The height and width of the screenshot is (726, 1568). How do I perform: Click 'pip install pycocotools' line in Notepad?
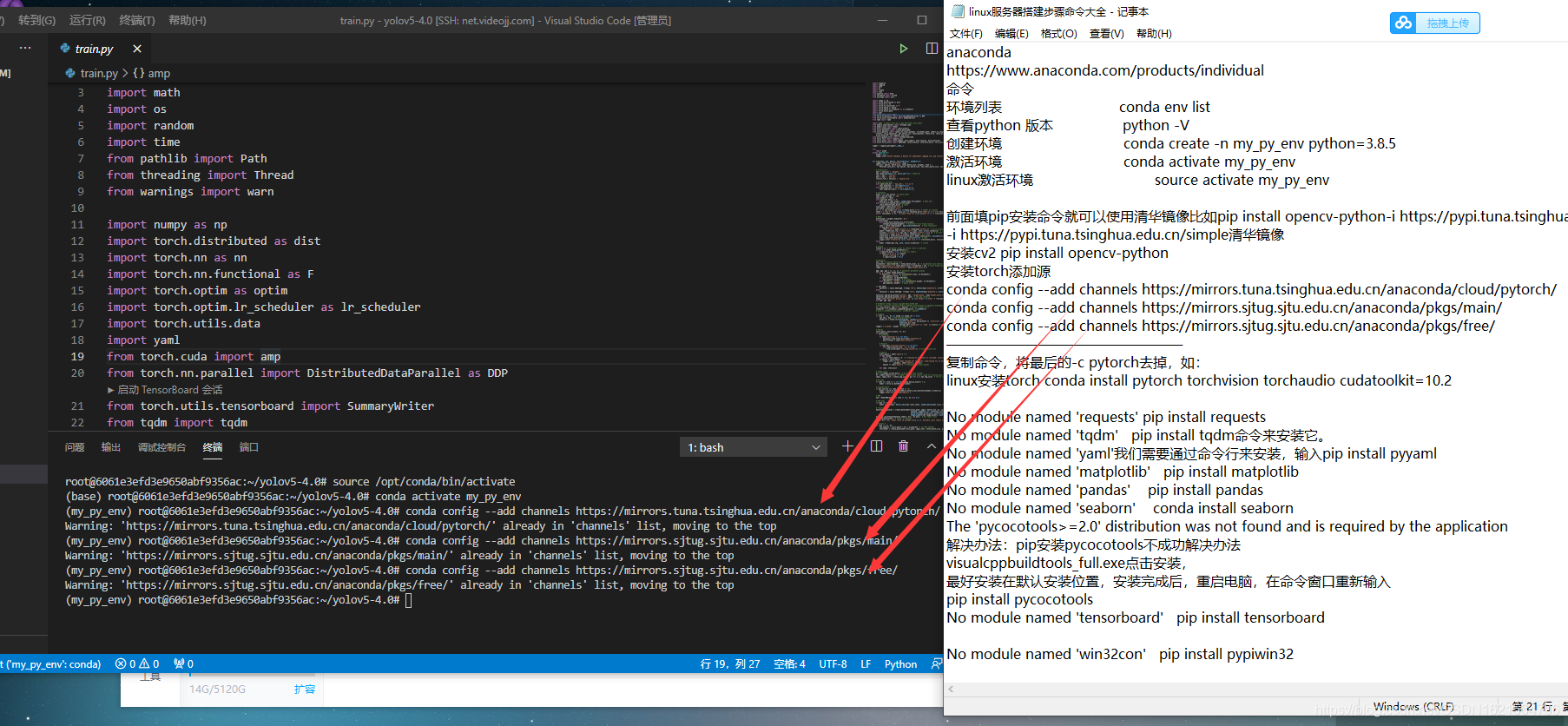click(1019, 599)
